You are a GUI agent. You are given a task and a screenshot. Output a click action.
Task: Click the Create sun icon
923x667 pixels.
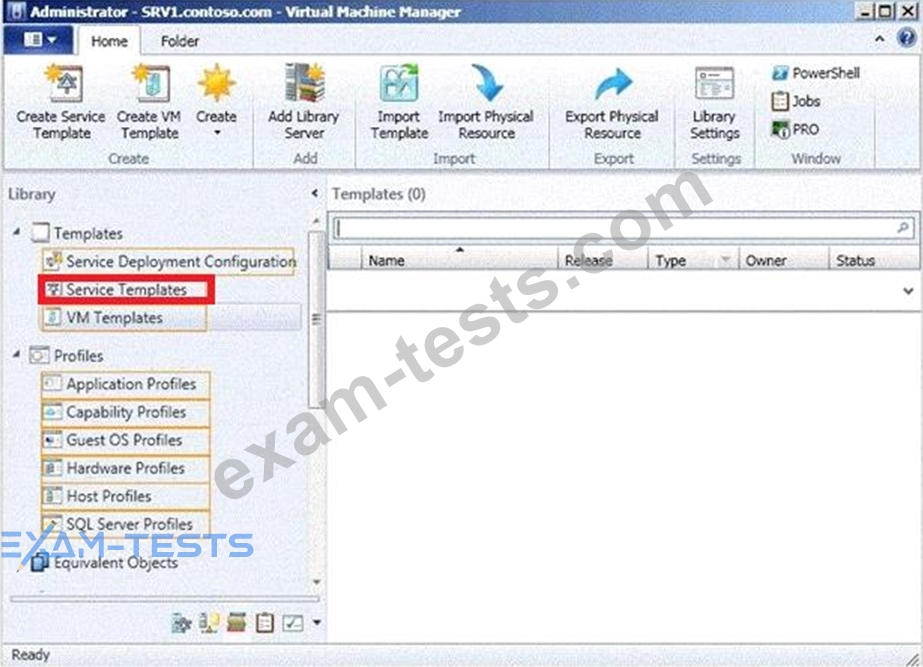(217, 83)
